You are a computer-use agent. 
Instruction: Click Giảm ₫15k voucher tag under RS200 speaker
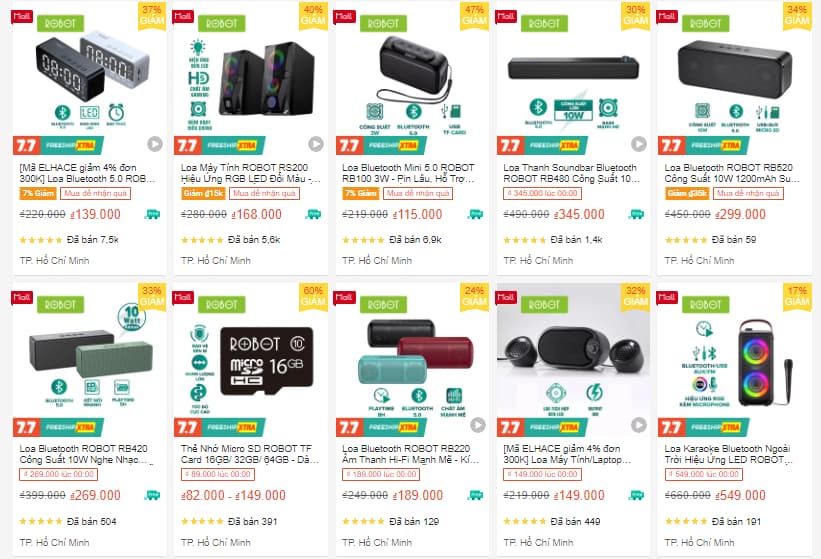pyautogui.click(x=203, y=193)
